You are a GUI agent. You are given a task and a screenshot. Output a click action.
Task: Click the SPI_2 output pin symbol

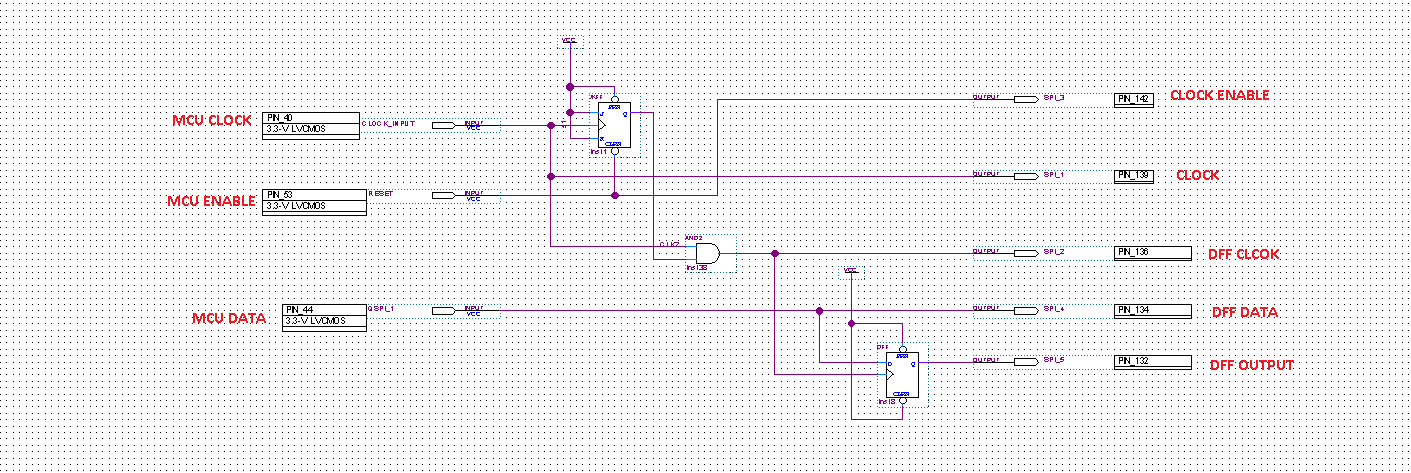pyautogui.click(x=1025, y=253)
